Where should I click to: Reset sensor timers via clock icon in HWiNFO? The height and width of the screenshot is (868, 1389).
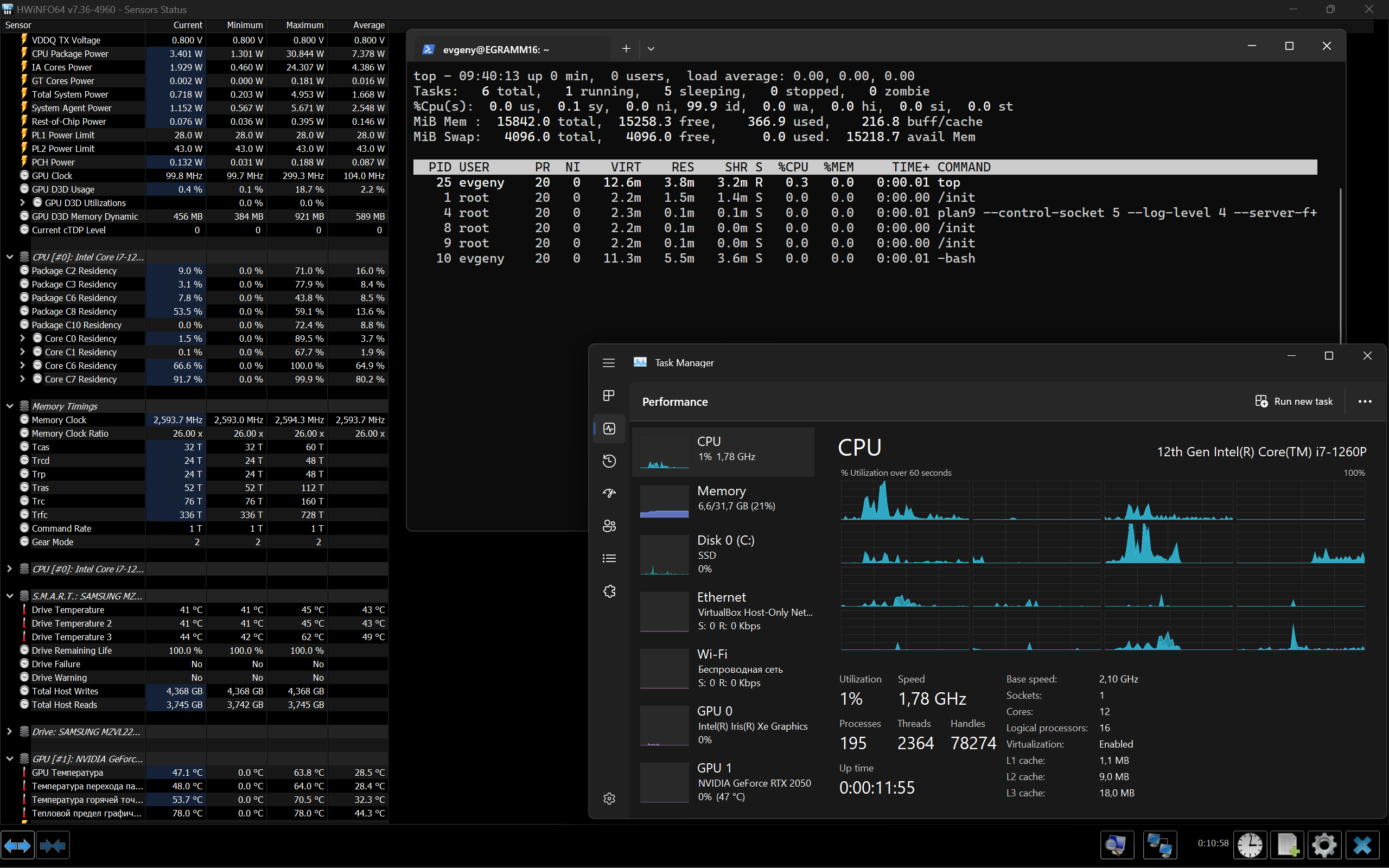[1250, 845]
